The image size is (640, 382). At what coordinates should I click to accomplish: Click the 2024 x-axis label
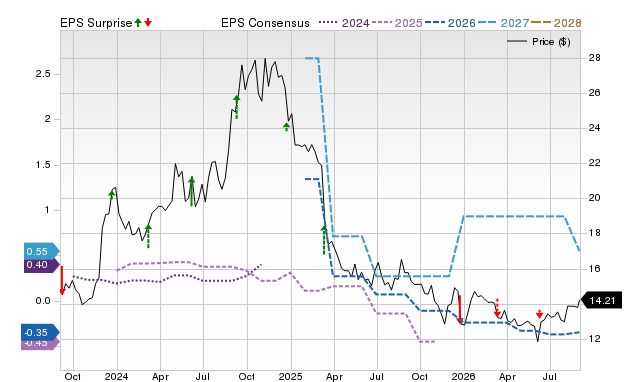(116, 376)
